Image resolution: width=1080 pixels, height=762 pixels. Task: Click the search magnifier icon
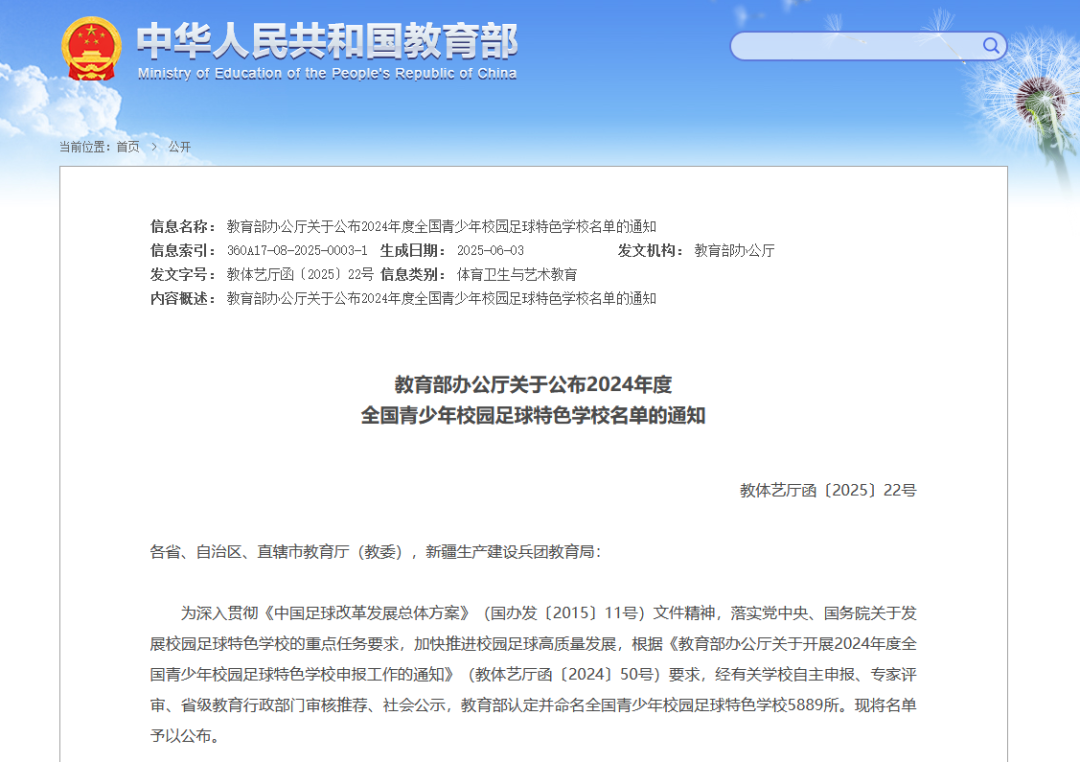coord(991,46)
